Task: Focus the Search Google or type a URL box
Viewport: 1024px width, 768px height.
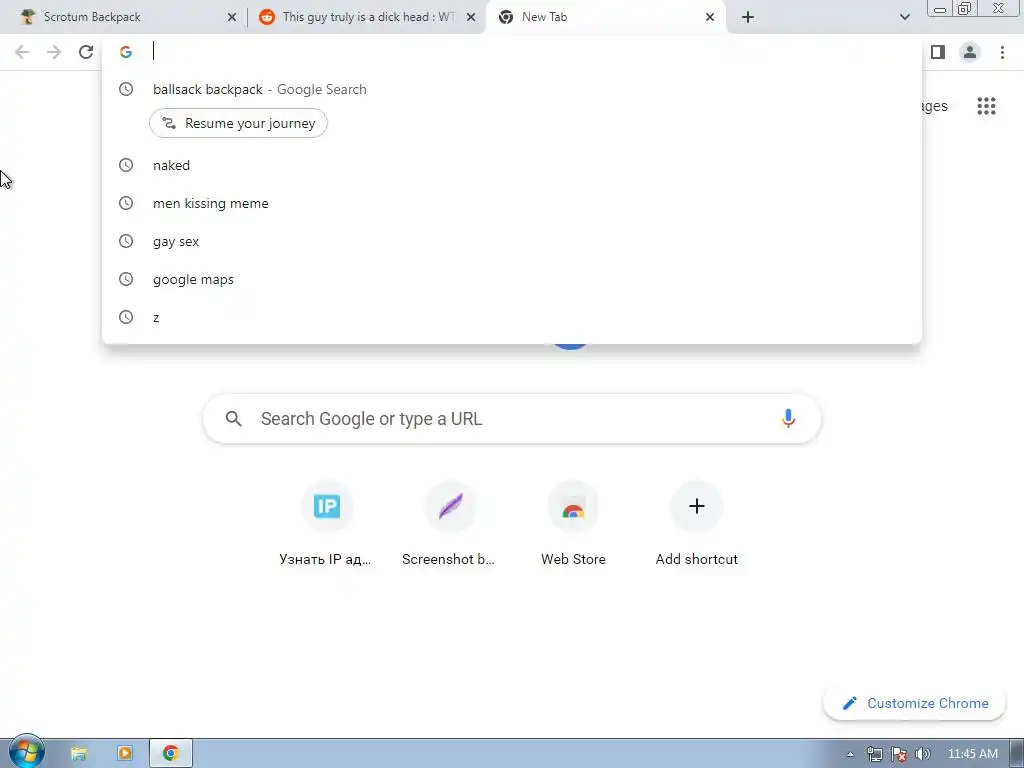Action: (x=511, y=419)
